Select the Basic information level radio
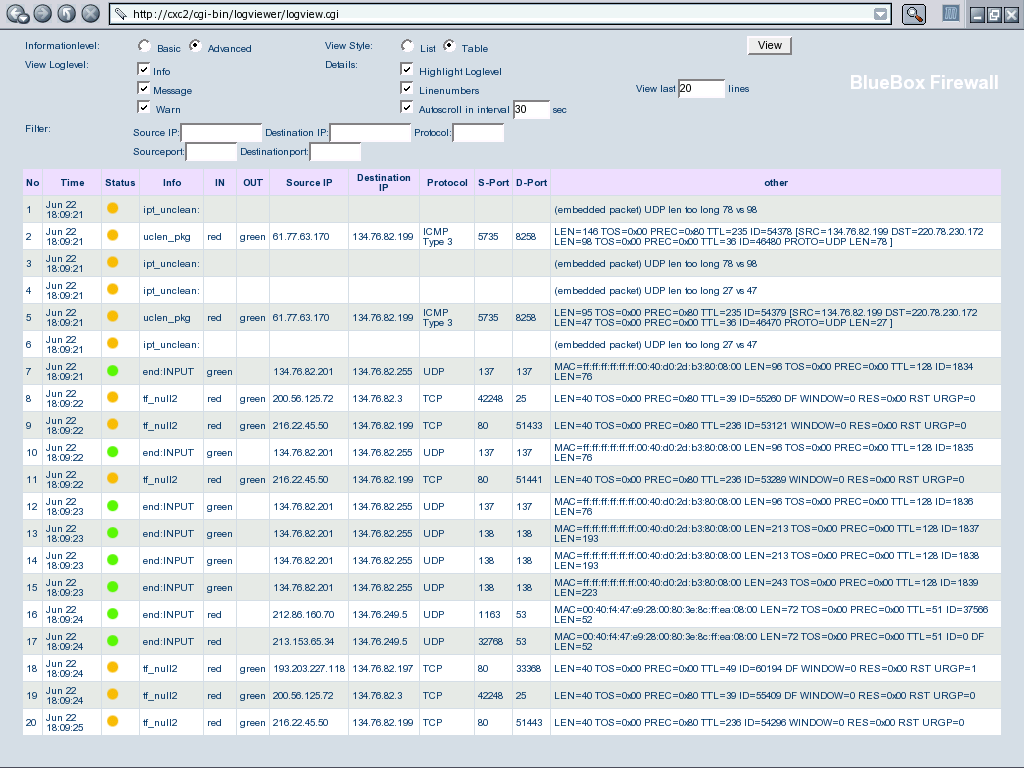Viewport: 1024px width, 768px height. (145, 46)
